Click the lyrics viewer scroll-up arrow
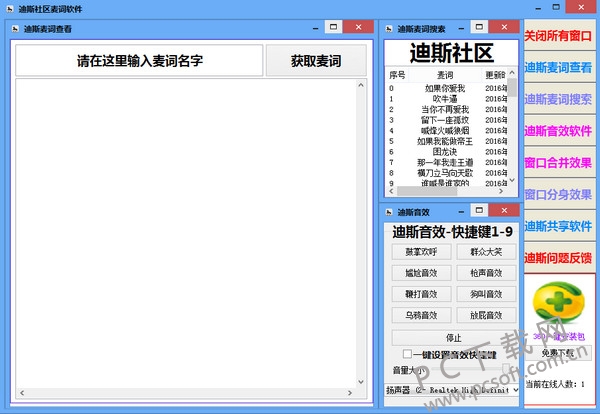 click(x=361, y=85)
